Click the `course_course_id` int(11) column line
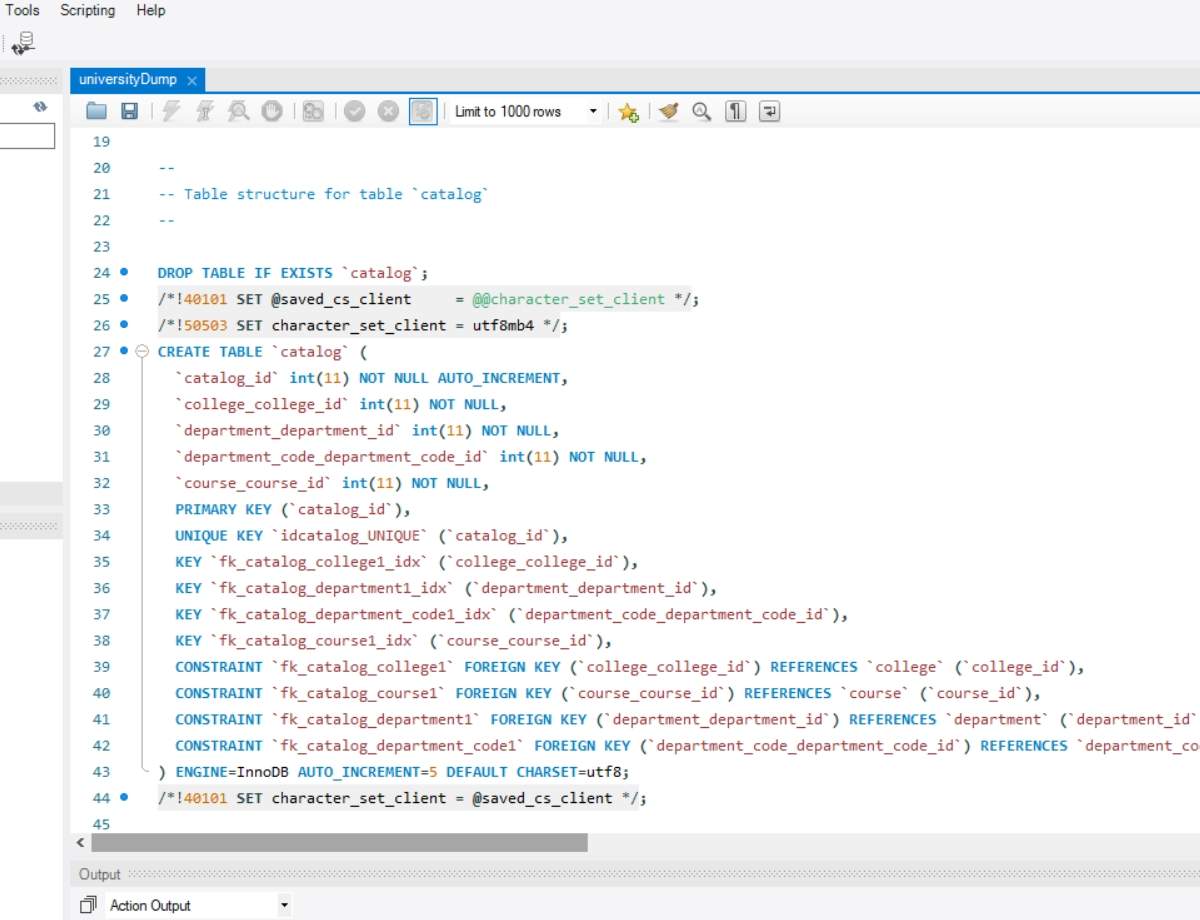This screenshot has height=920, width=1200. tap(332, 483)
